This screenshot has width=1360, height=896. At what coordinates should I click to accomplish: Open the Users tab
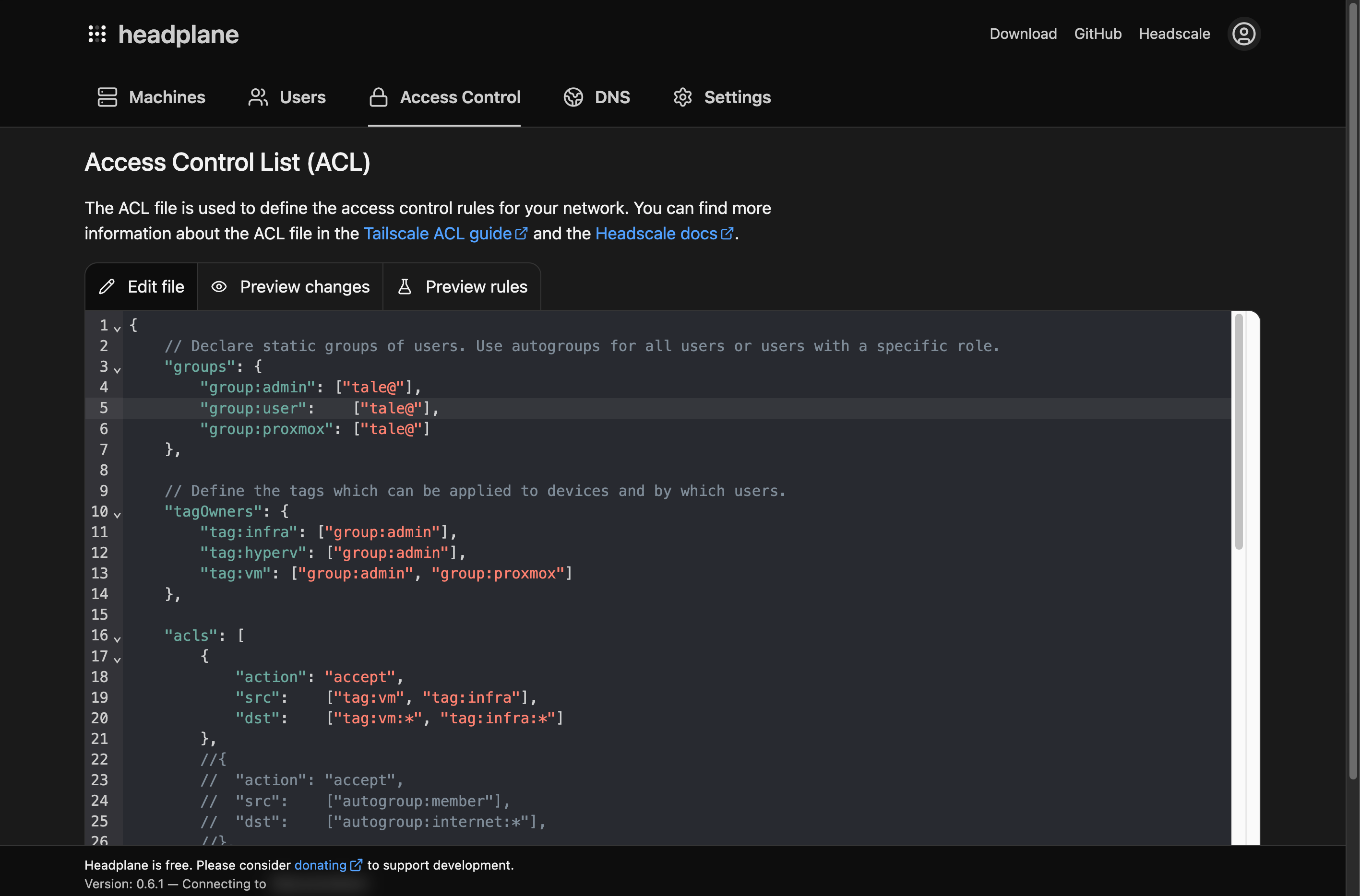tap(287, 97)
